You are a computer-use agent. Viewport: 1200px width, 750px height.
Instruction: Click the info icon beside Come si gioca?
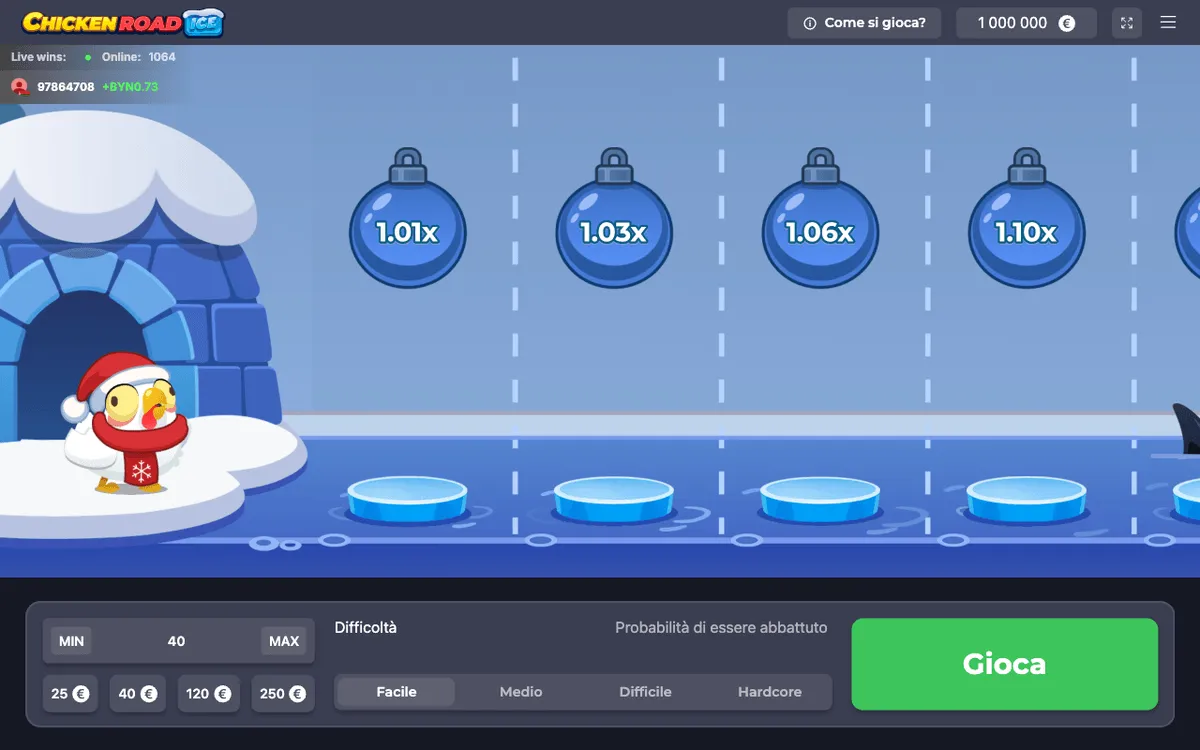click(x=810, y=23)
